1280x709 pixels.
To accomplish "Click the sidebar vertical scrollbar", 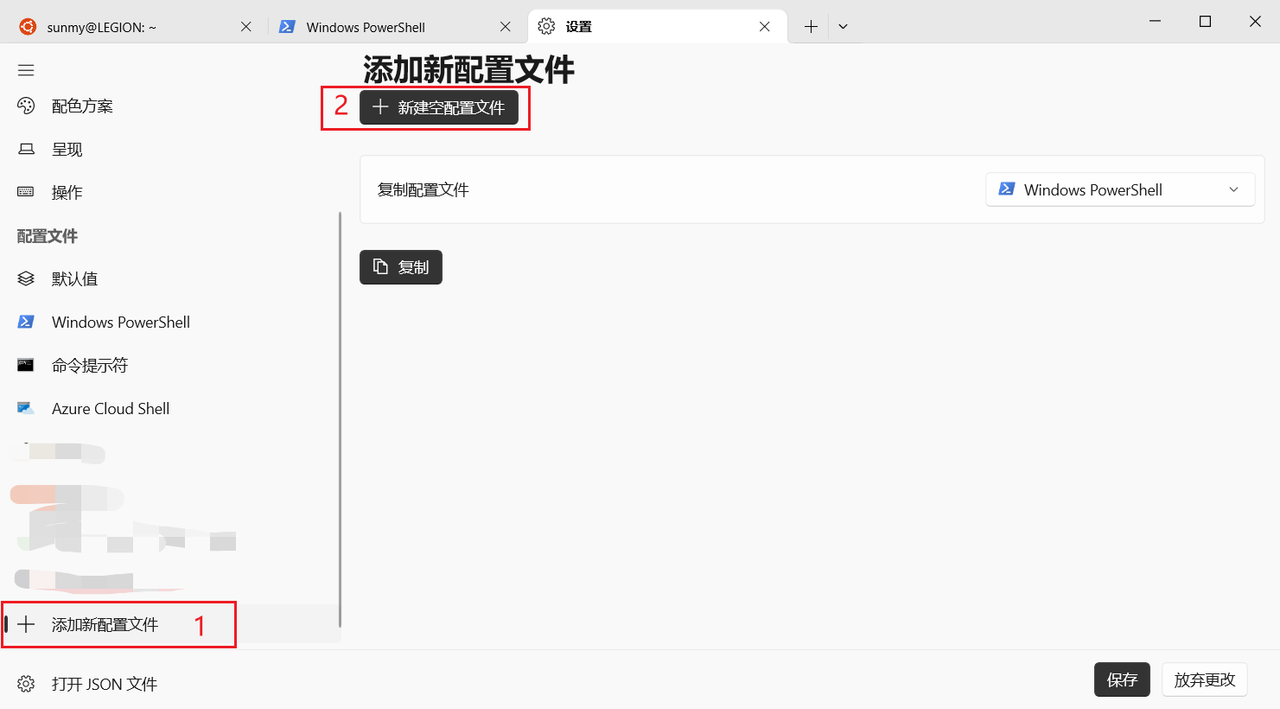I will [x=341, y=418].
